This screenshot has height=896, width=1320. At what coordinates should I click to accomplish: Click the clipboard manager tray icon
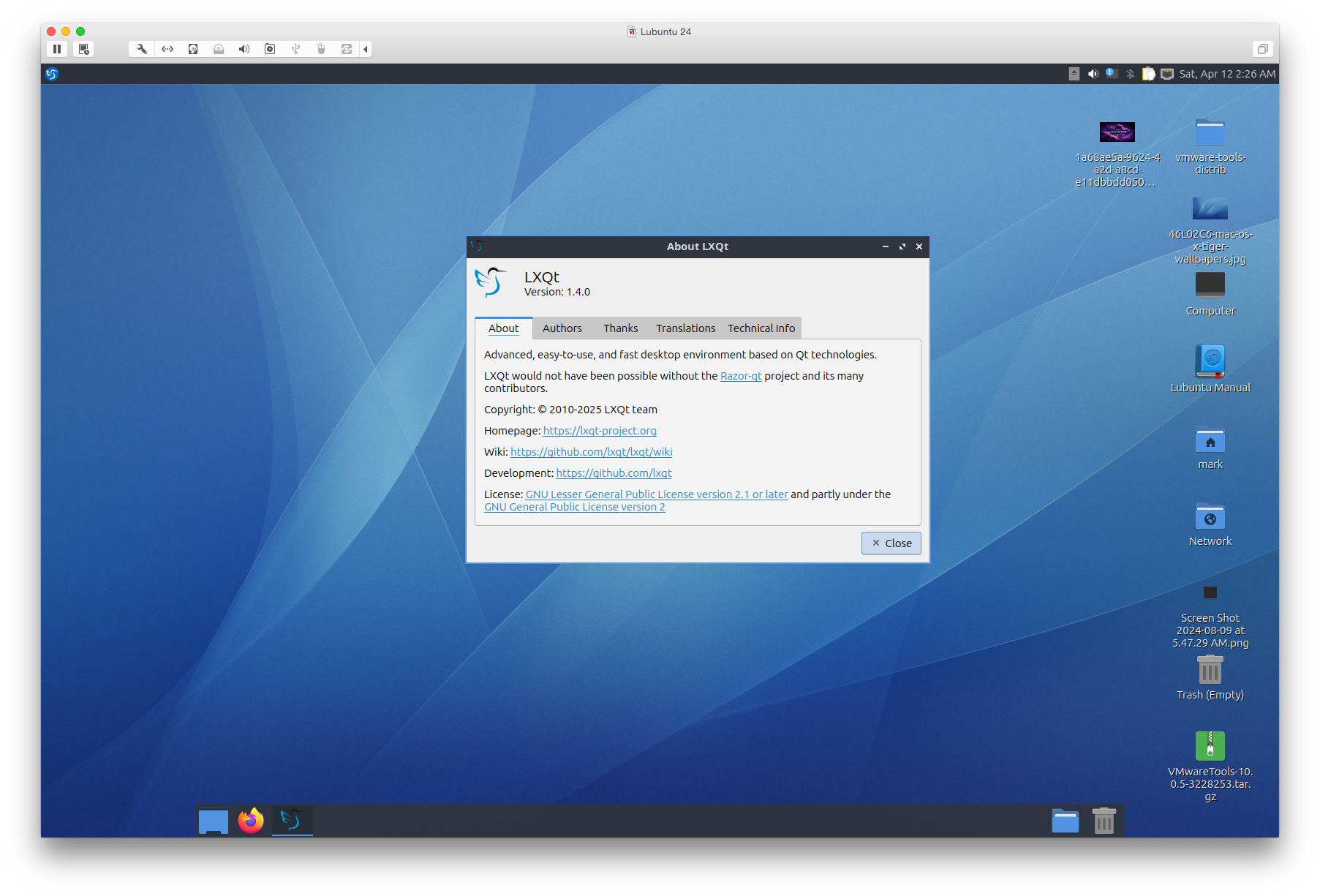[1149, 74]
